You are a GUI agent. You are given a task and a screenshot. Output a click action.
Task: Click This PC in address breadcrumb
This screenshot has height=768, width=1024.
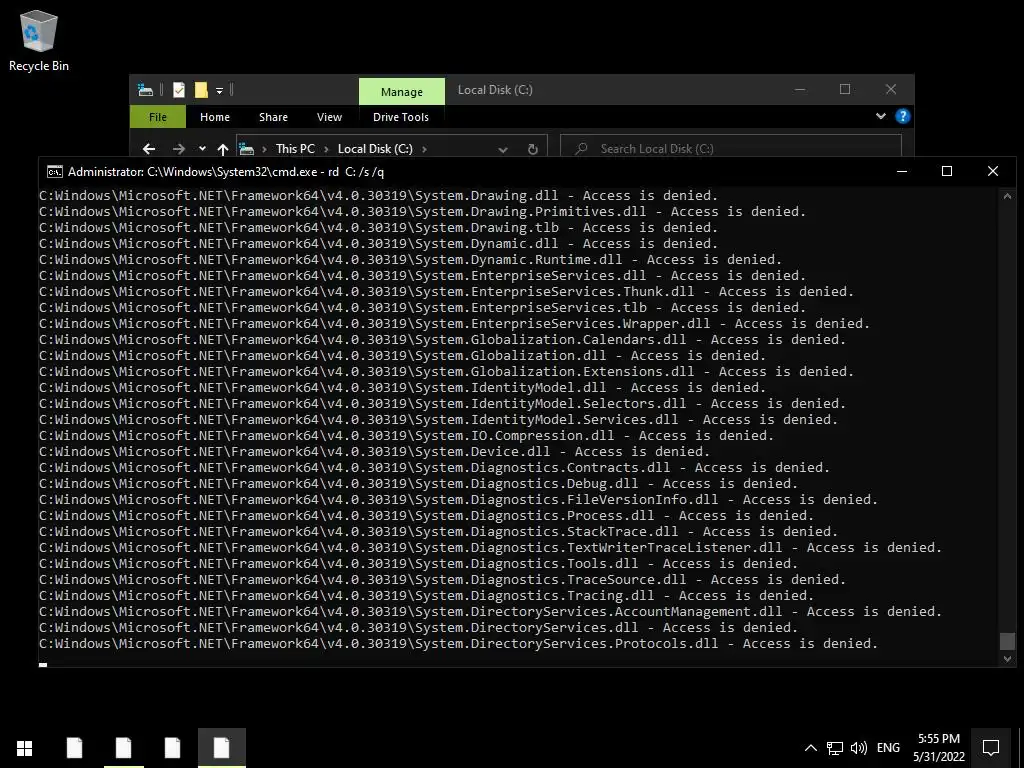[x=295, y=149]
